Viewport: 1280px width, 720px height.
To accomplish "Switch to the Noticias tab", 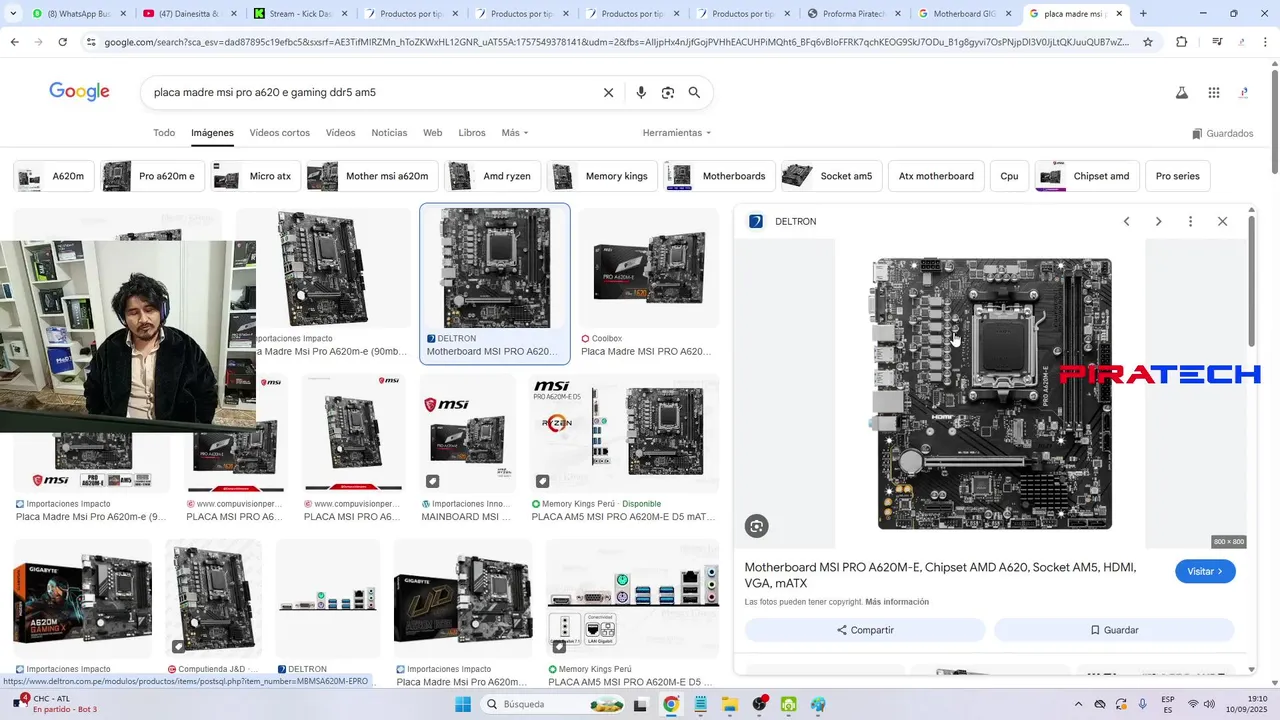I will click(x=389, y=132).
